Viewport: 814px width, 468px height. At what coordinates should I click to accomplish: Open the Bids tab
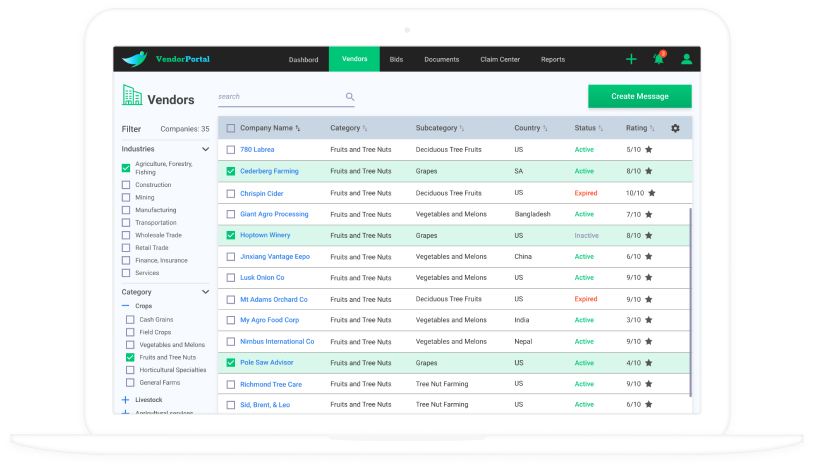point(396,60)
